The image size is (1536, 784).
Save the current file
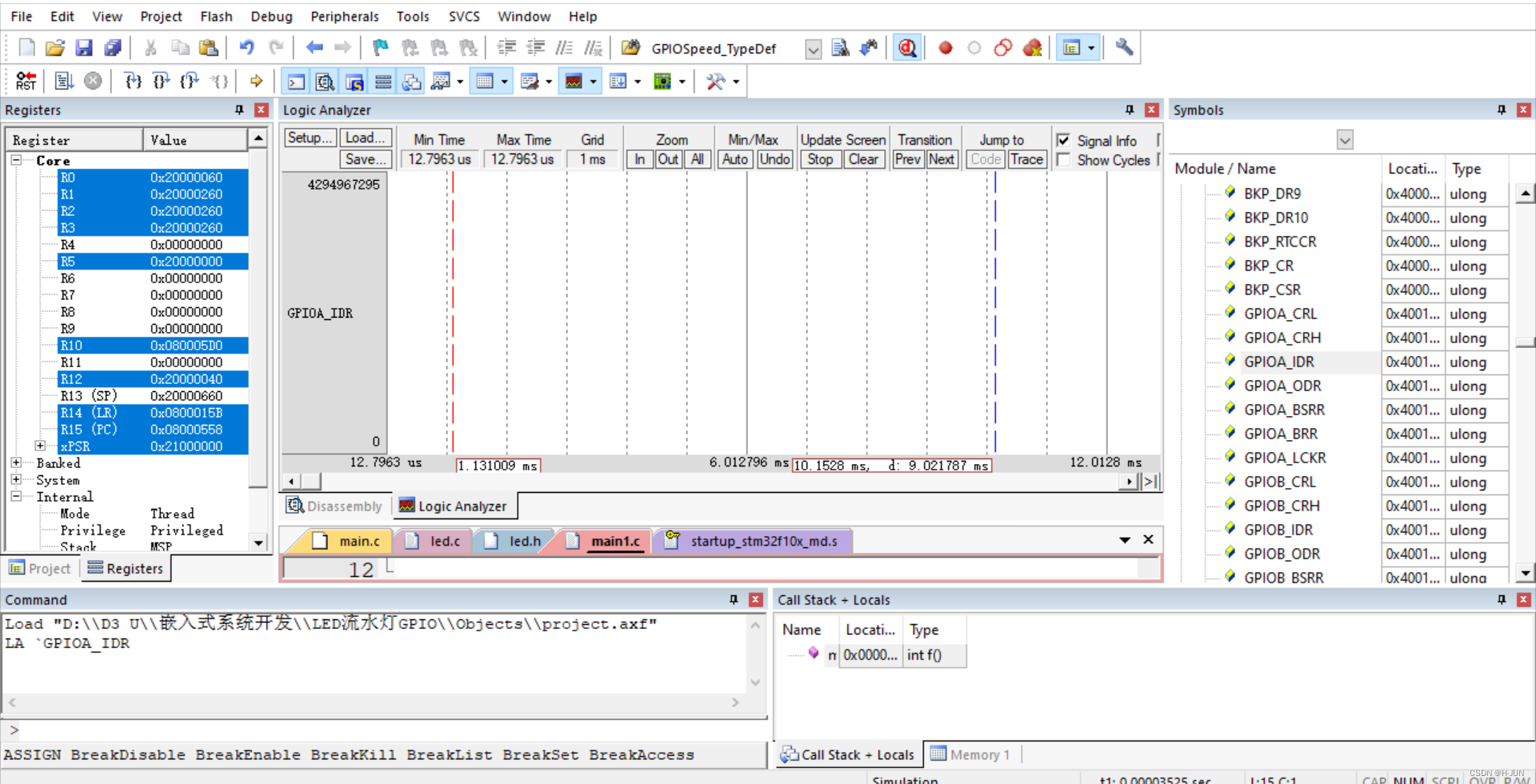click(84, 48)
